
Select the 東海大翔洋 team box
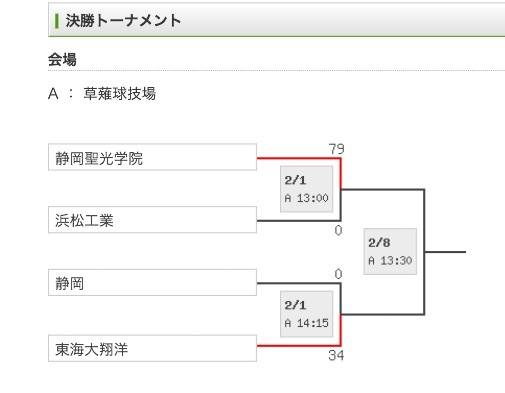point(152,348)
